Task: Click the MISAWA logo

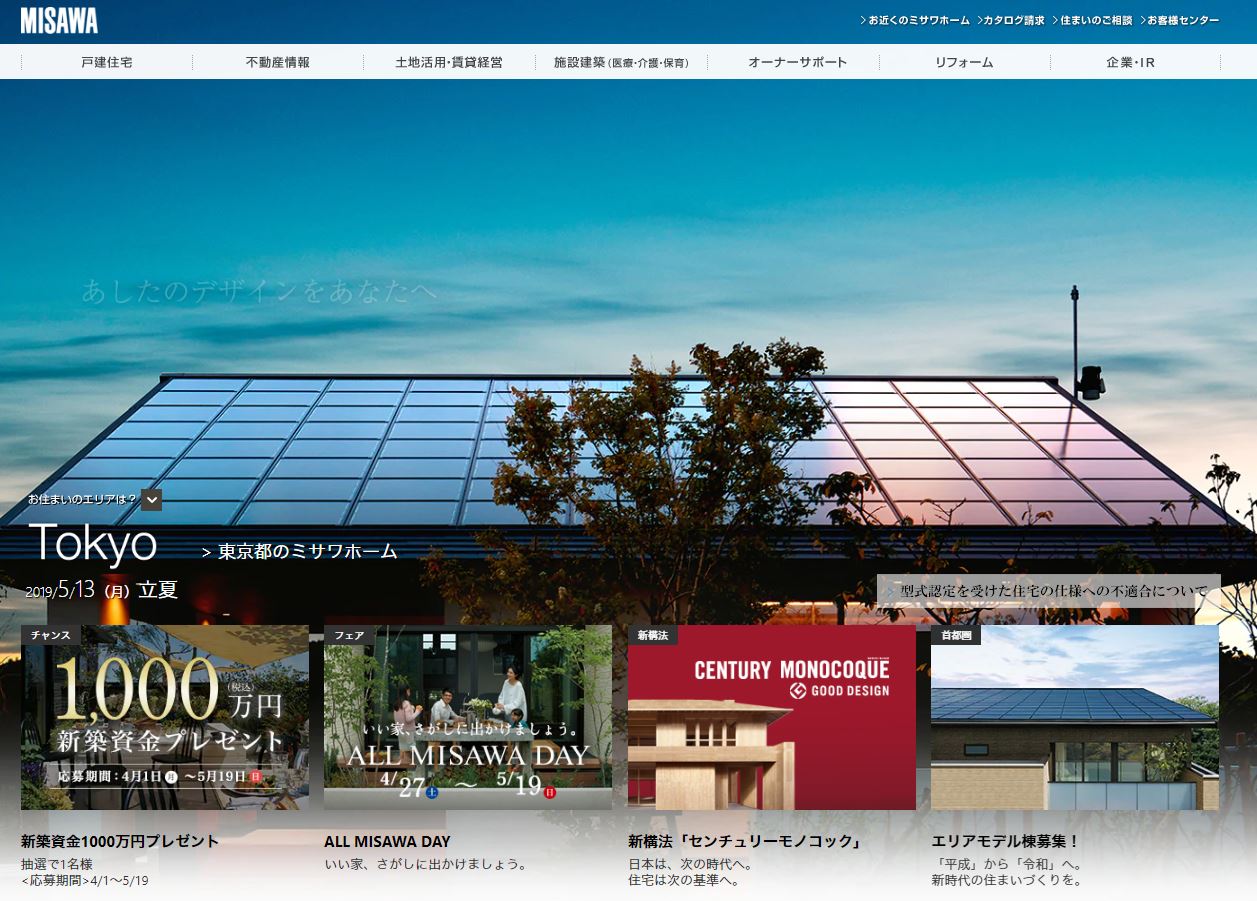Action: (x=59, y=21)
